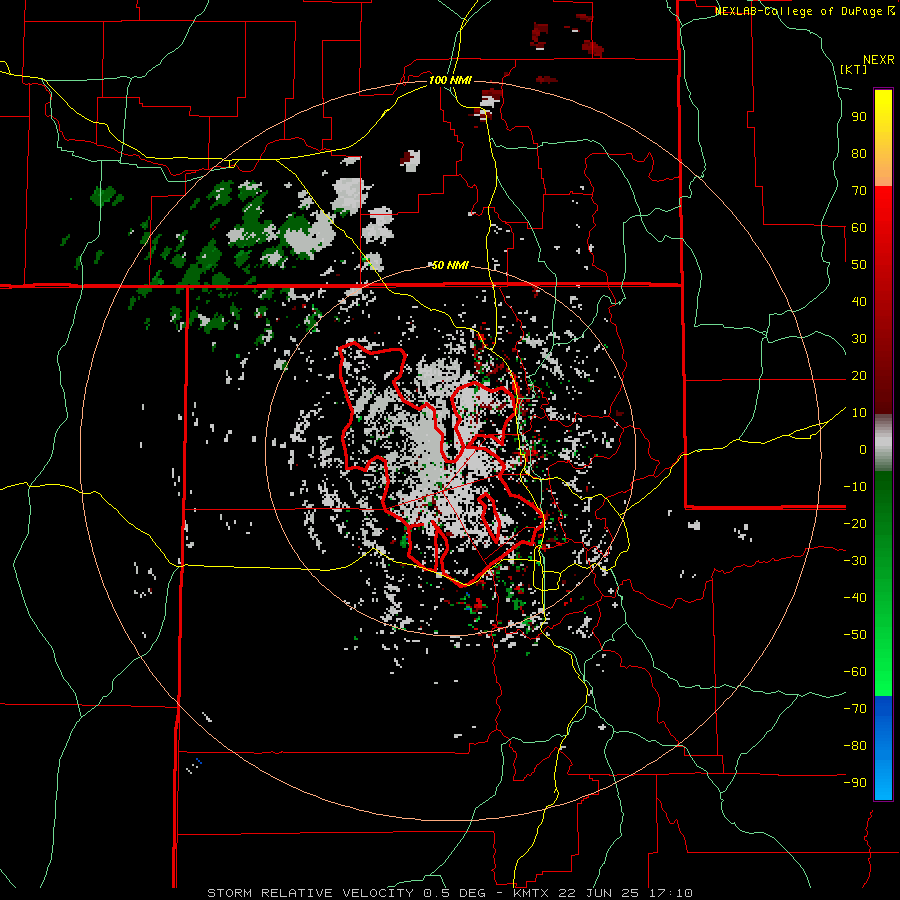Select the 90 value on velocity scale
The height and width of the screenshot is (900, 900).
859,117
